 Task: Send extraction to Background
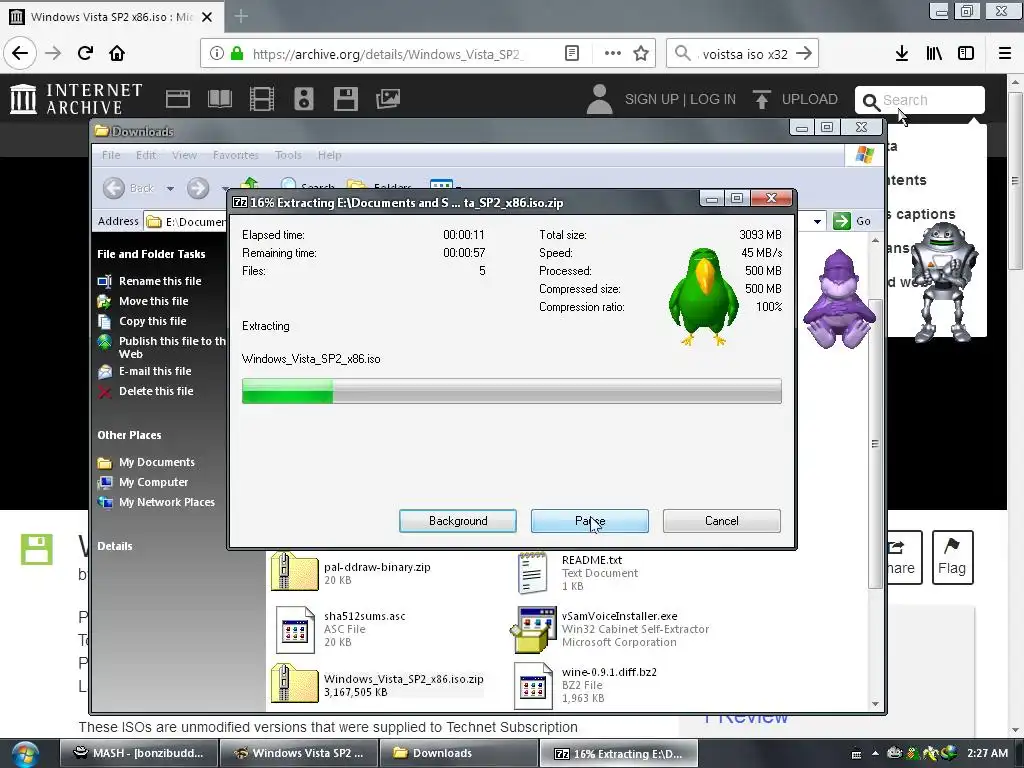(x=458, y=521)
